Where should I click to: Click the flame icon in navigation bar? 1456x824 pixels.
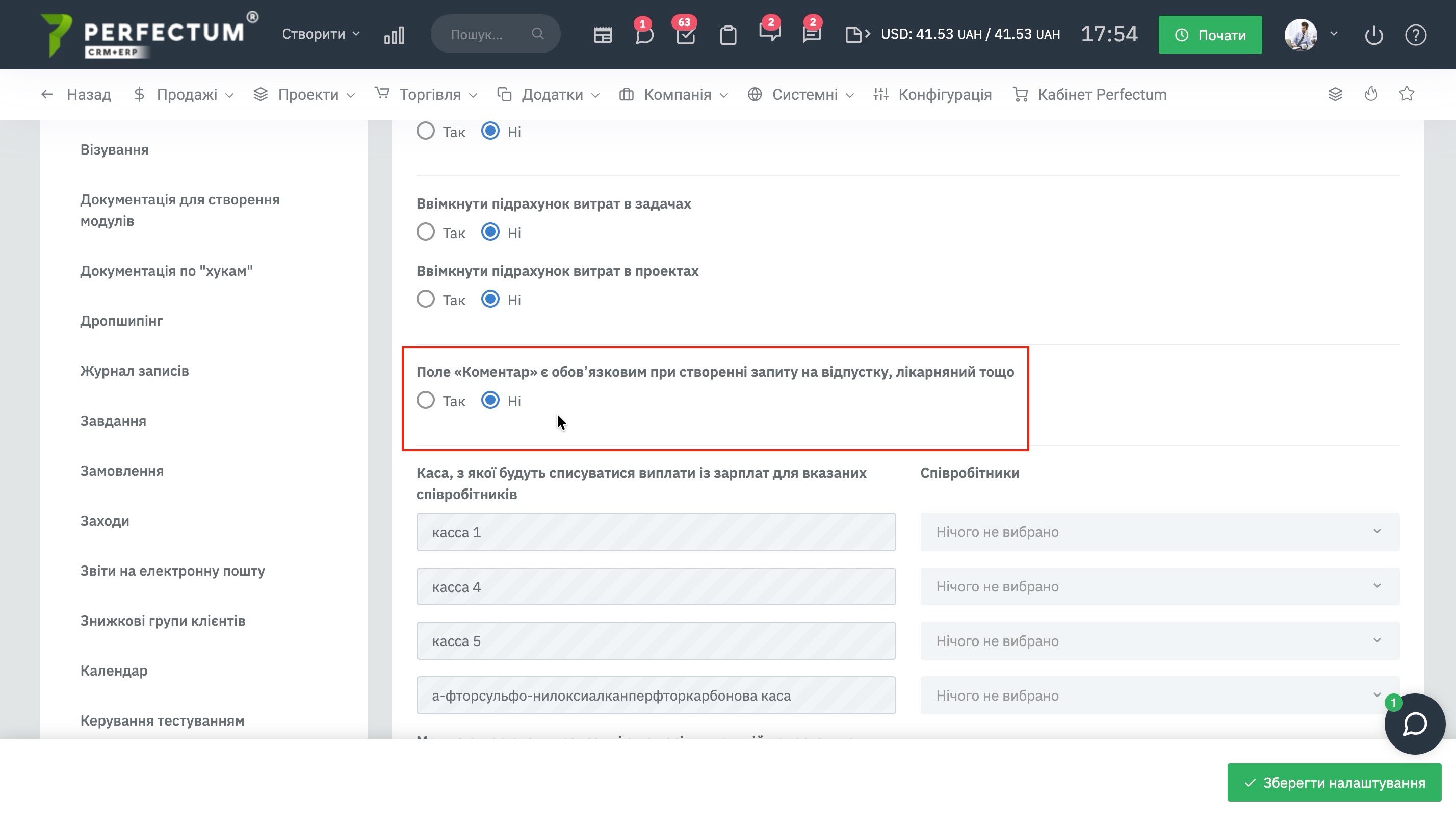(x=1371, y=94)
